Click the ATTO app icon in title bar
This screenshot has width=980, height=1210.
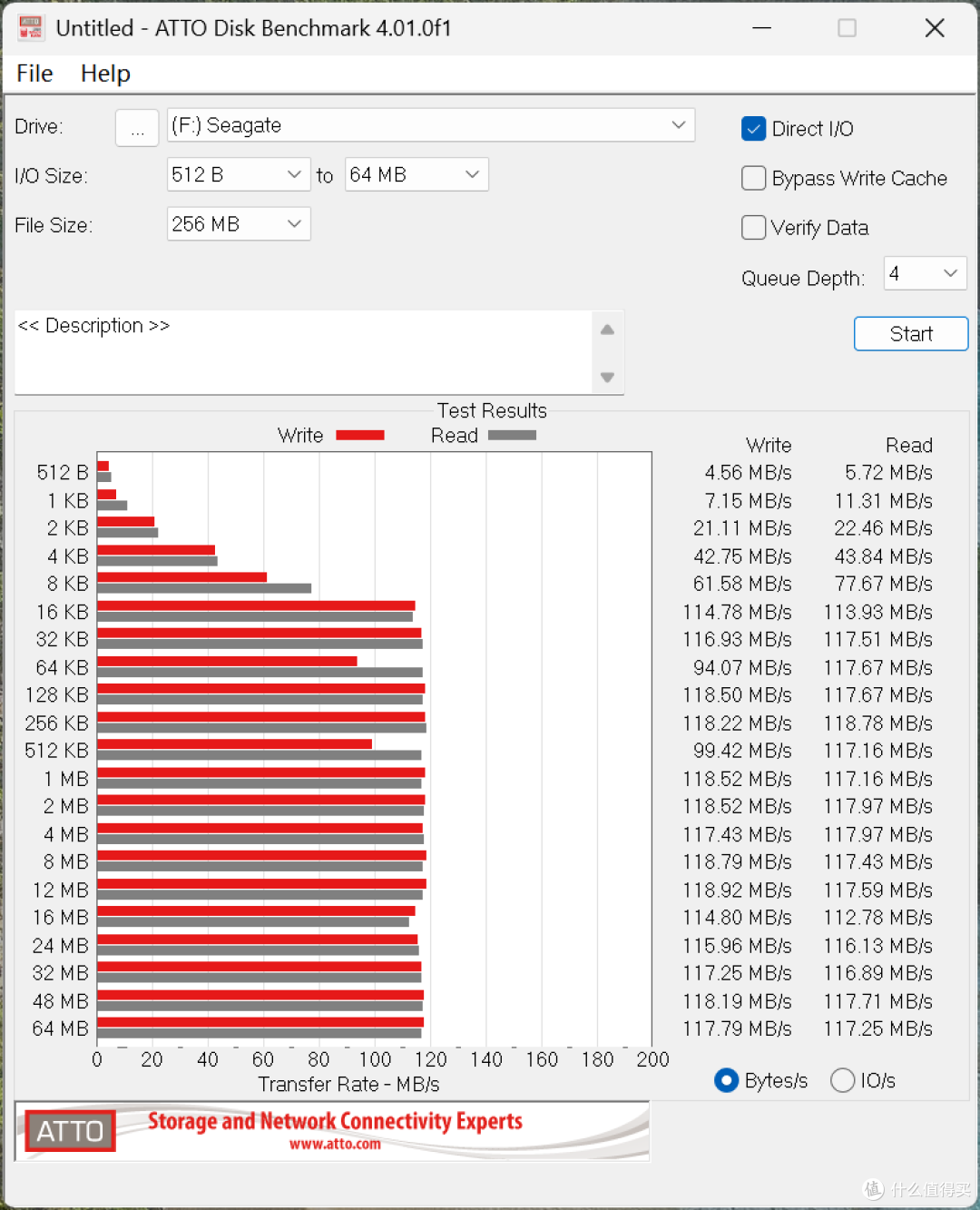point(31,28)
